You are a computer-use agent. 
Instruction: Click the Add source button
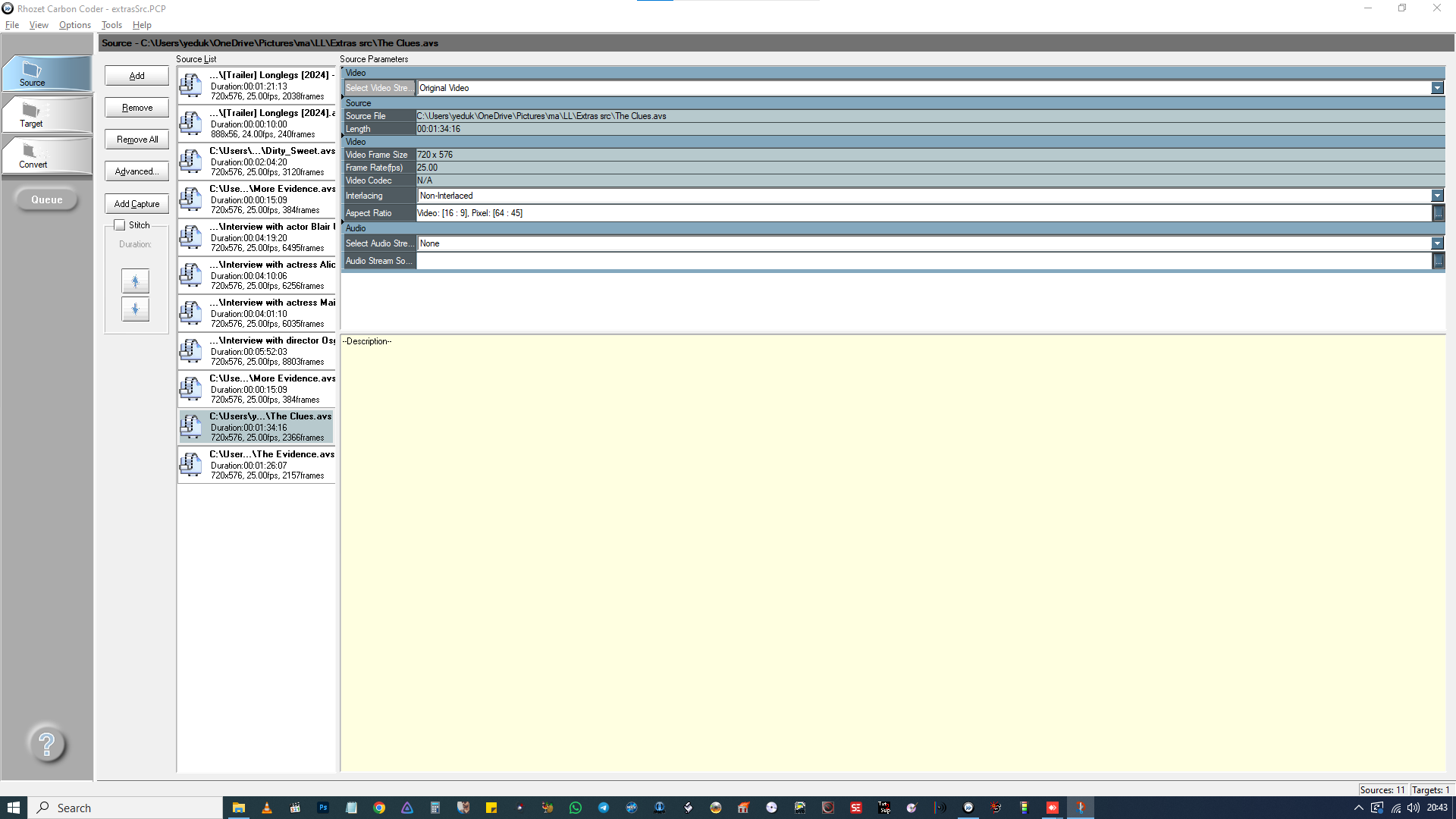(x=136, y=76)
